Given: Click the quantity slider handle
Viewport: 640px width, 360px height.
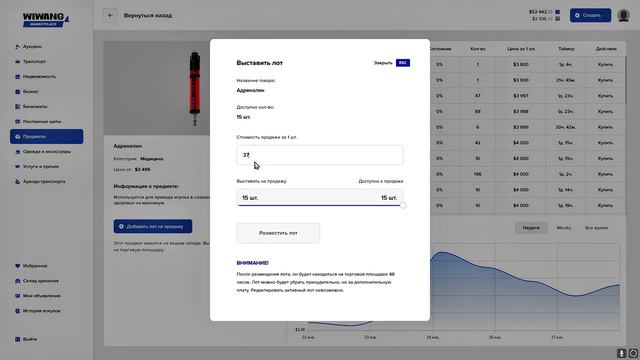Looking at the screenshot, I should click(x=403, y=205).
